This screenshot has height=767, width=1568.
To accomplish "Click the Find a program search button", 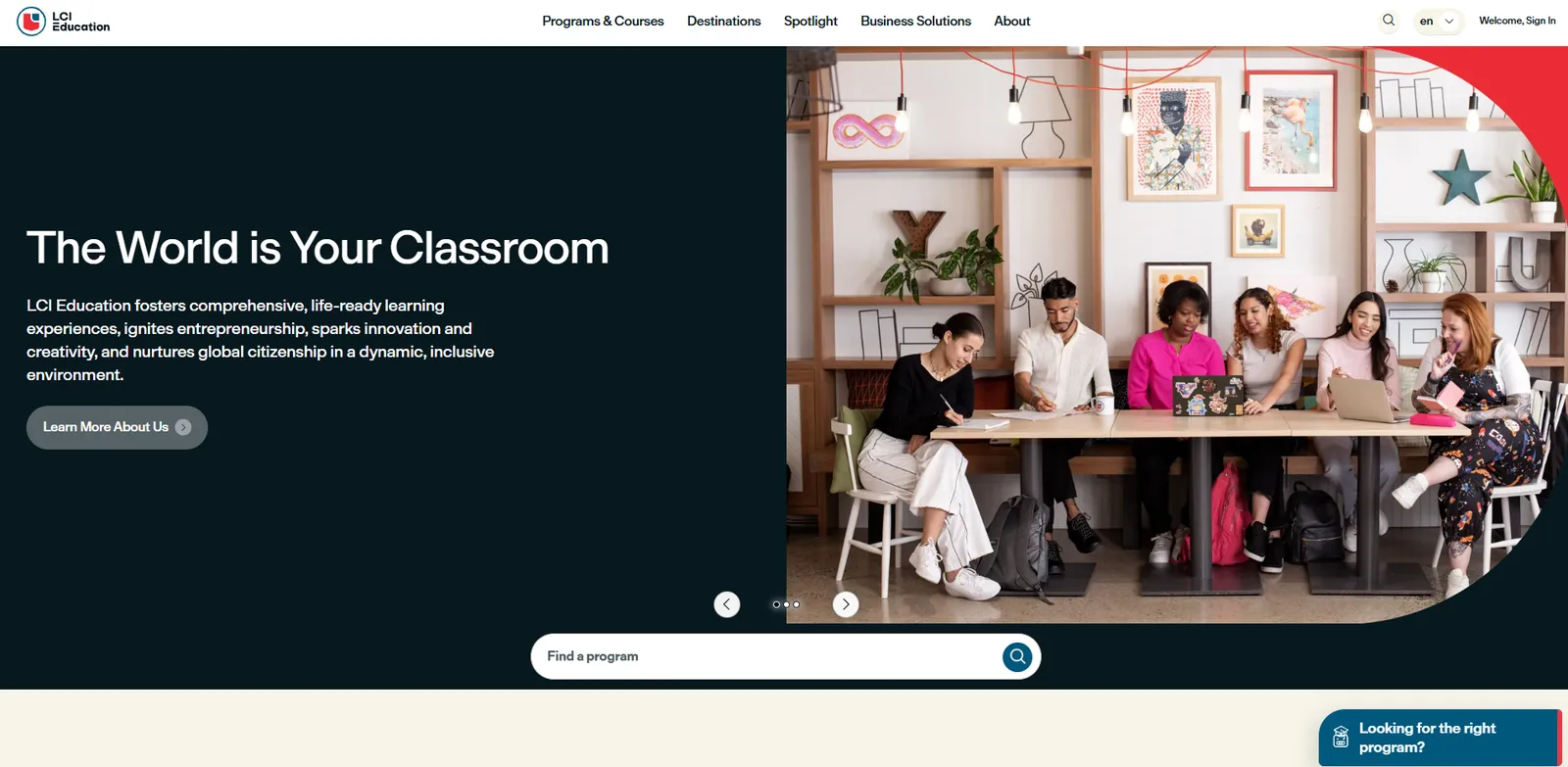I will (1017, 656).
